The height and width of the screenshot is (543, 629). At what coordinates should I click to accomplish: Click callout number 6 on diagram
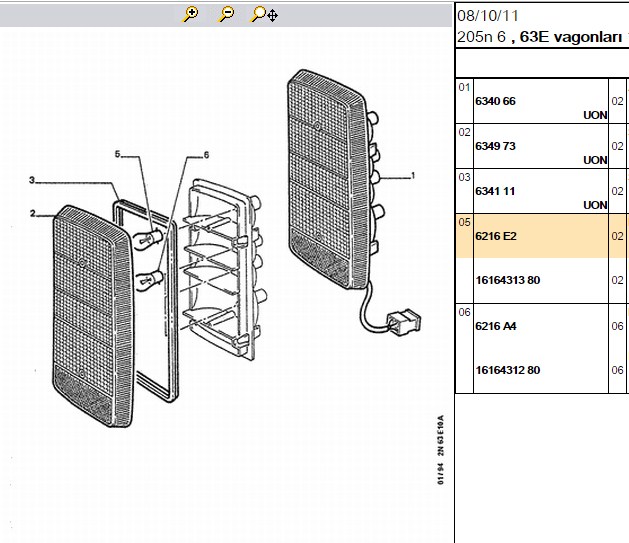[206, 155]
